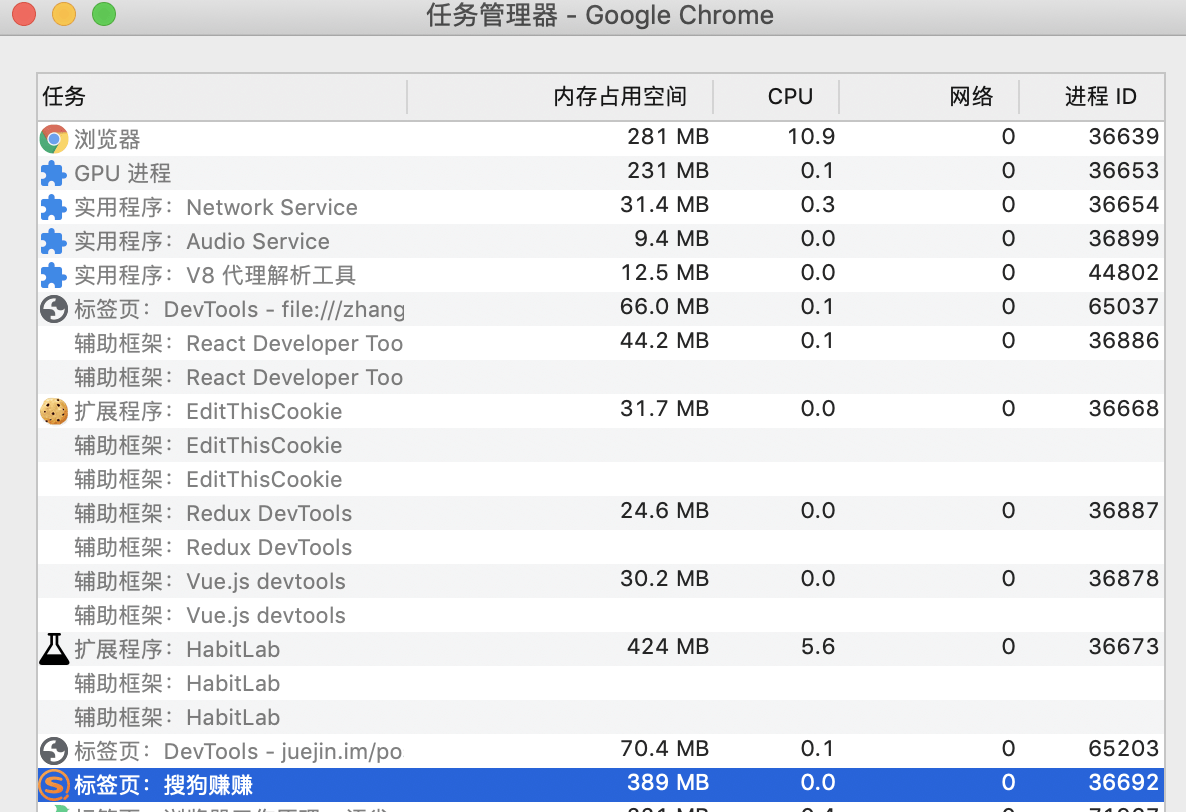Click memory value 281 MB
This screenshot has width=1186, height=812.
click(x=668, y=137)
